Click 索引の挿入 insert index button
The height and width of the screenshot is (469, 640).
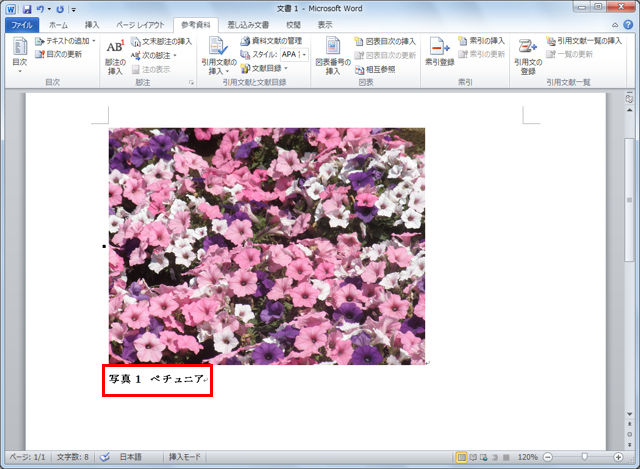[482, 41]
